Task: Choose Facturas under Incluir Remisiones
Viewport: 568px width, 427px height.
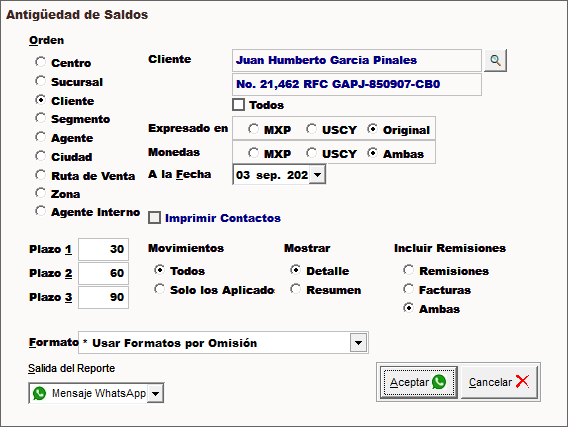Action: pyautogui.click(x=409, y=289)
